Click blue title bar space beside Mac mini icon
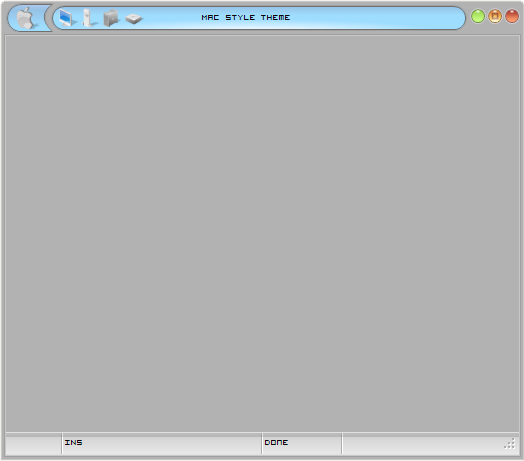Image resolution: width=524 pixels, height=461 pixels. (170, 18)
